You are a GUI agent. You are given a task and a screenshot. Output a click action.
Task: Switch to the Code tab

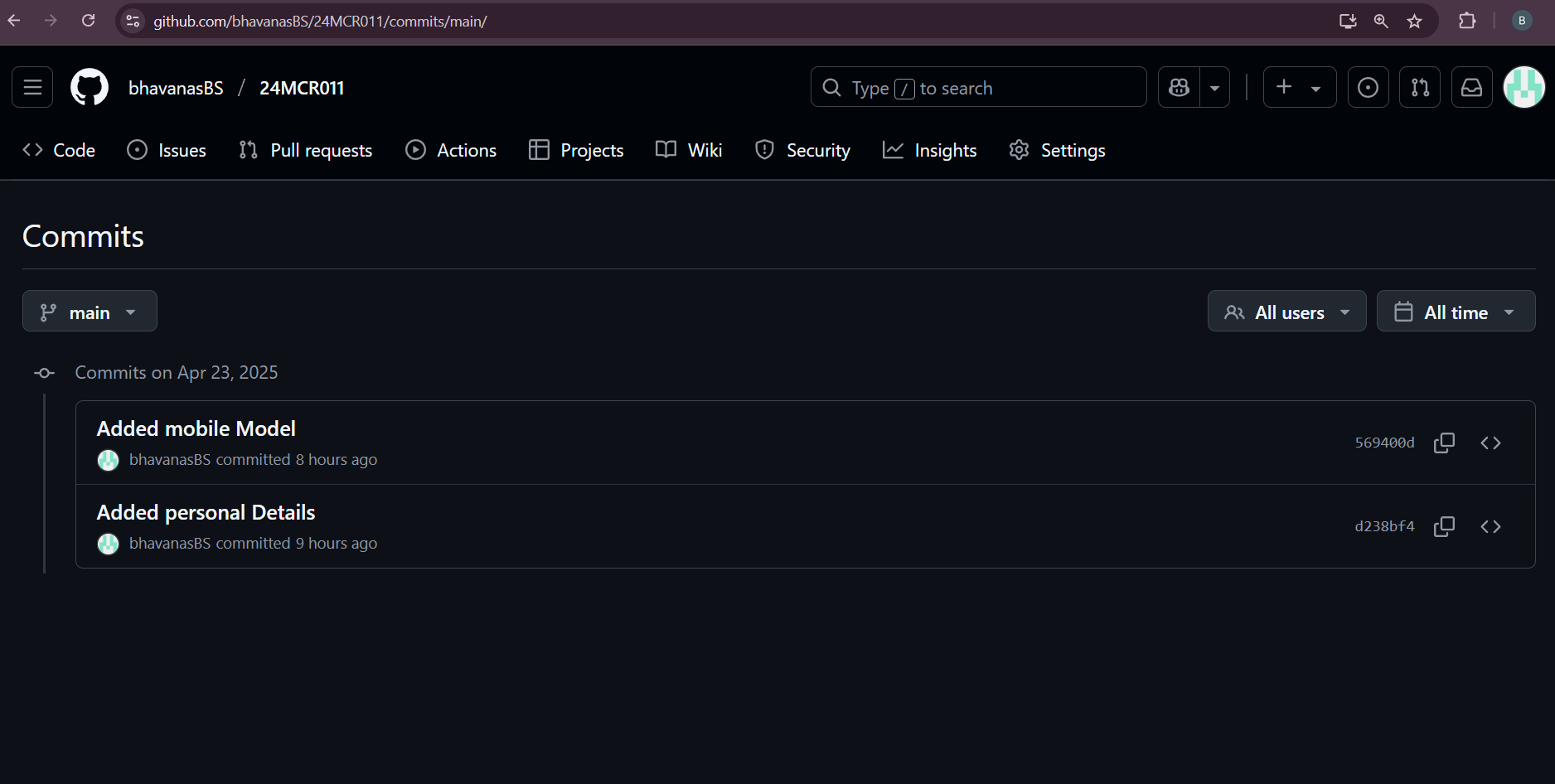[x=59, y=150]
